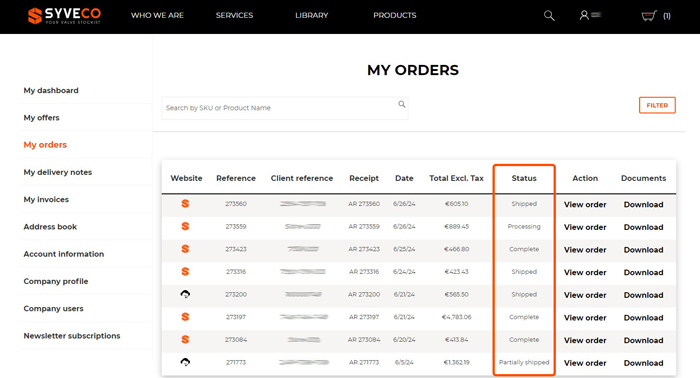Image resolution: width=700 pixels, height=378 pixels.
Task: Click website icon for order 273200
Action: (185, 294)
